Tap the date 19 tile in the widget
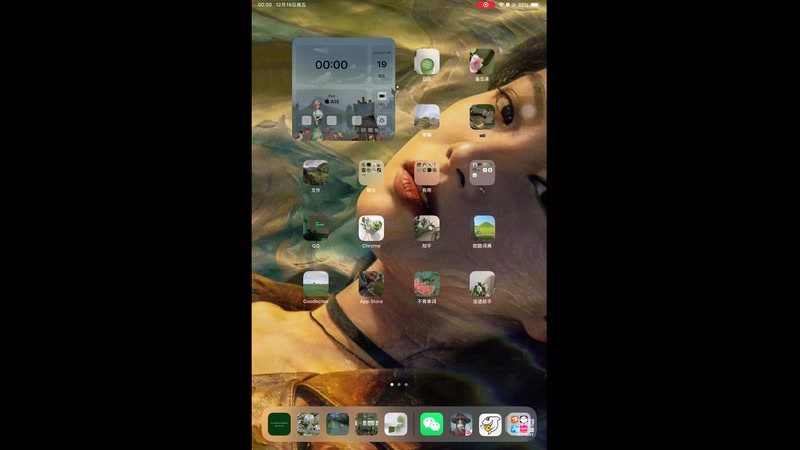 (382, 65)
